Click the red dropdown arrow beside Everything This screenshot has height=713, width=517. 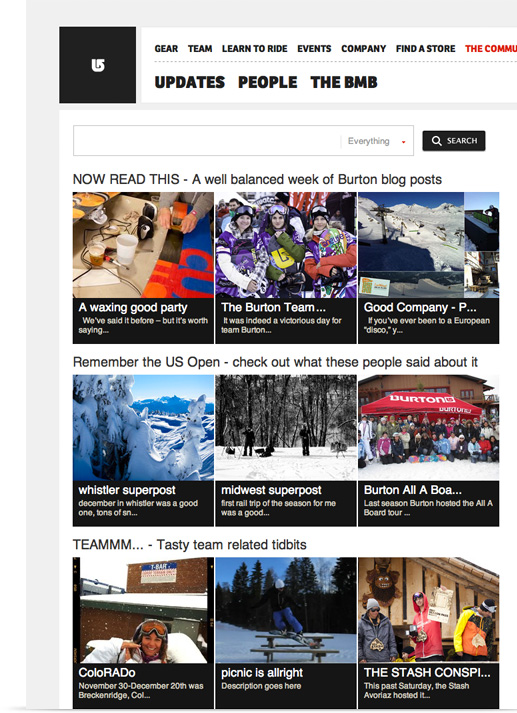tap(403, 142)
